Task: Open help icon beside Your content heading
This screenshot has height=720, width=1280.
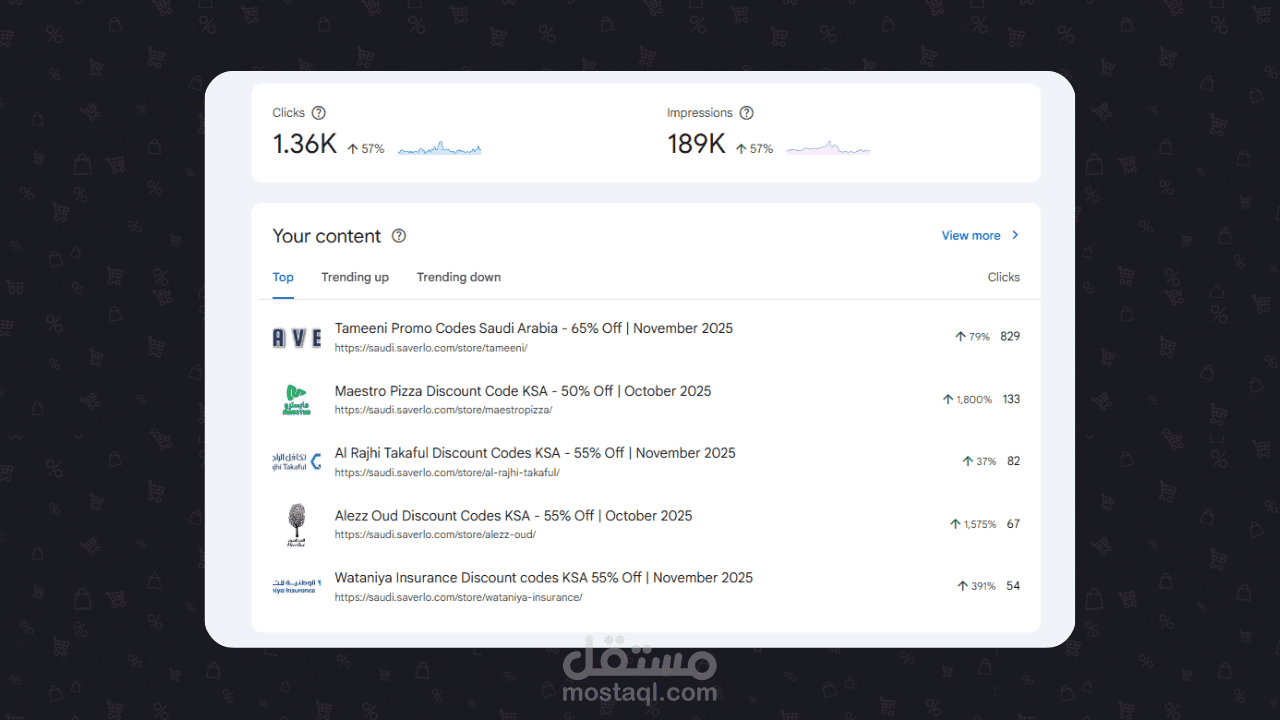Action: (399, 236)
